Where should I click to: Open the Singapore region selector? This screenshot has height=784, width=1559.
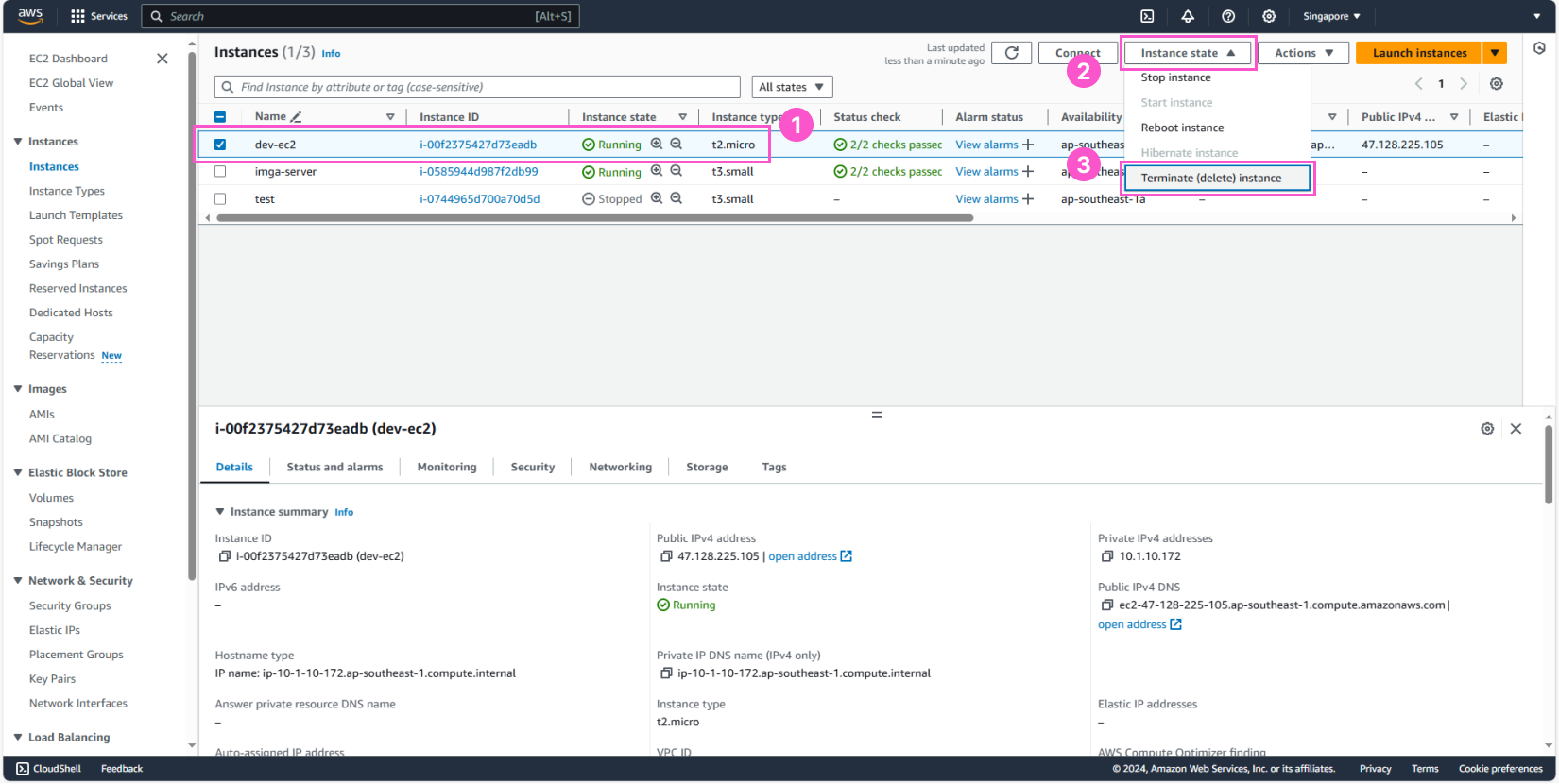pos(1331,16)
